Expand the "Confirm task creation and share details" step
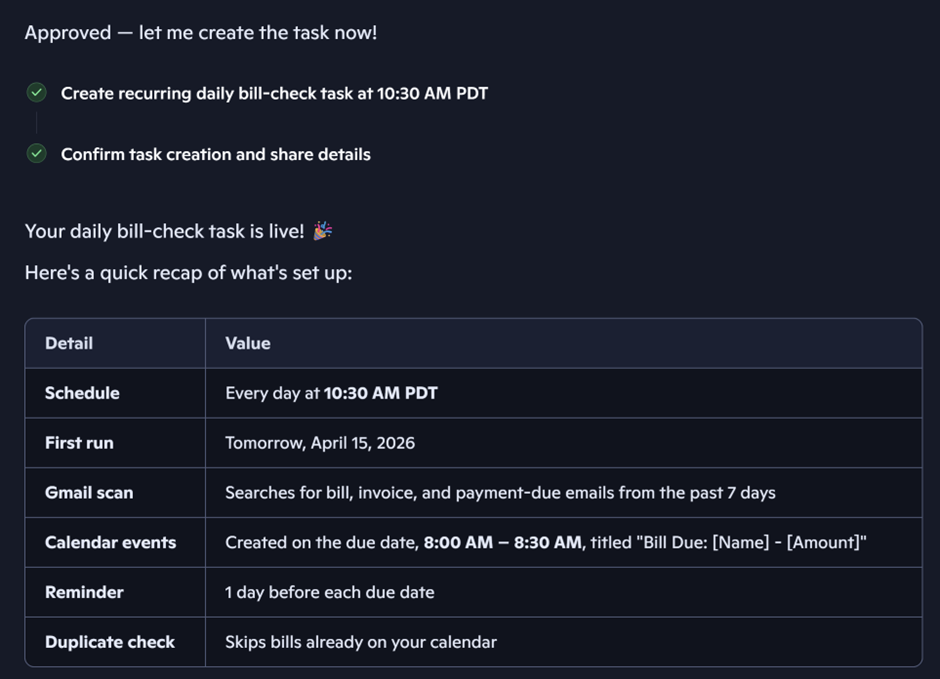This screenshot has width=940, height=679. click(215, 154)
